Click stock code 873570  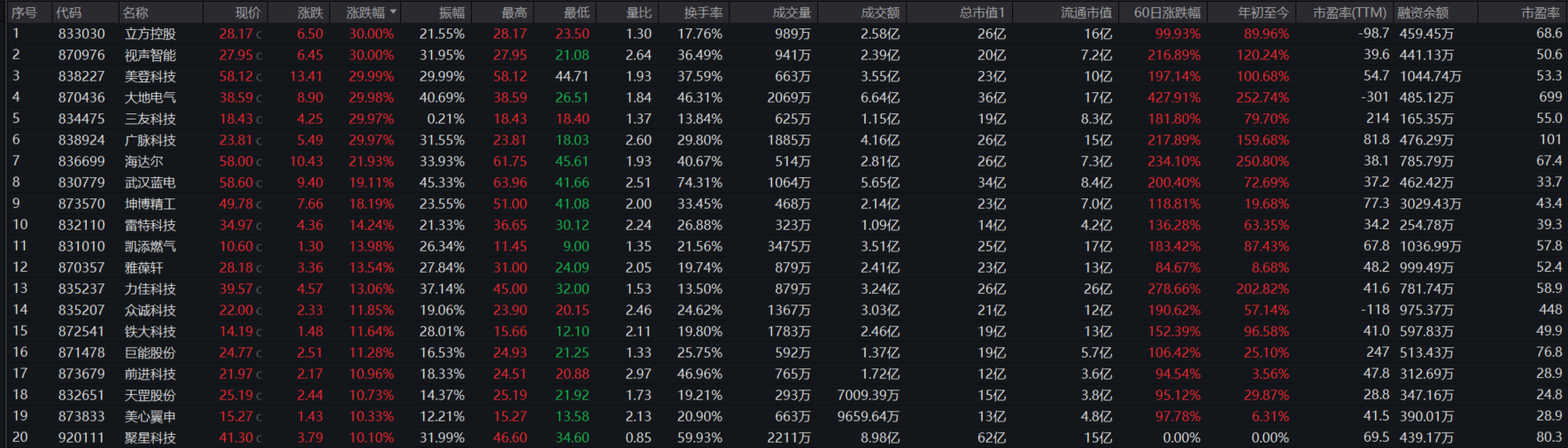pyautogui.click(x=81, y=204)
